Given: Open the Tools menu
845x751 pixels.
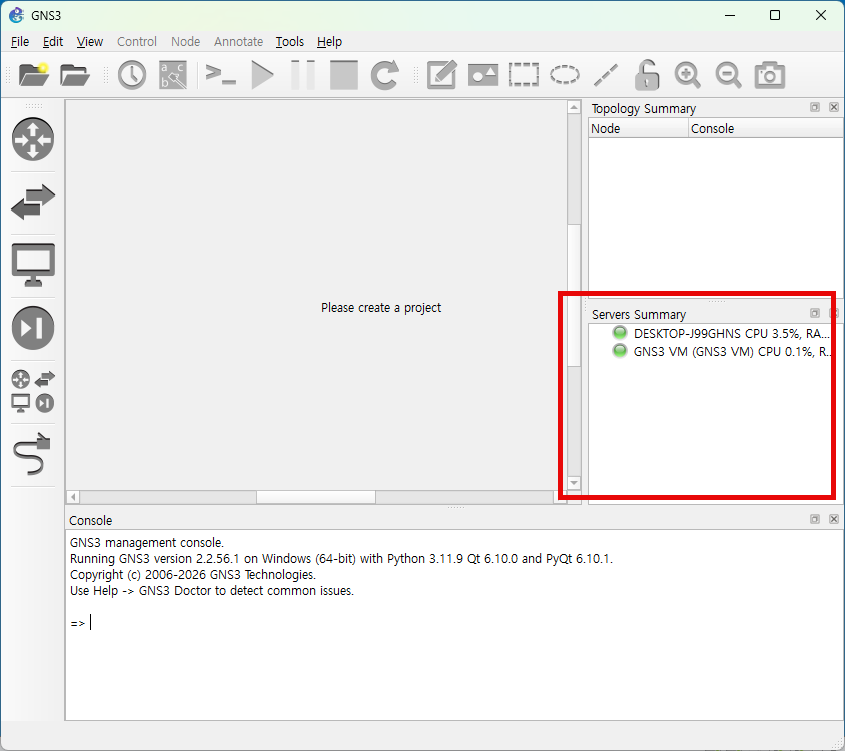Looking at the screenshot, I should [290, 41].
